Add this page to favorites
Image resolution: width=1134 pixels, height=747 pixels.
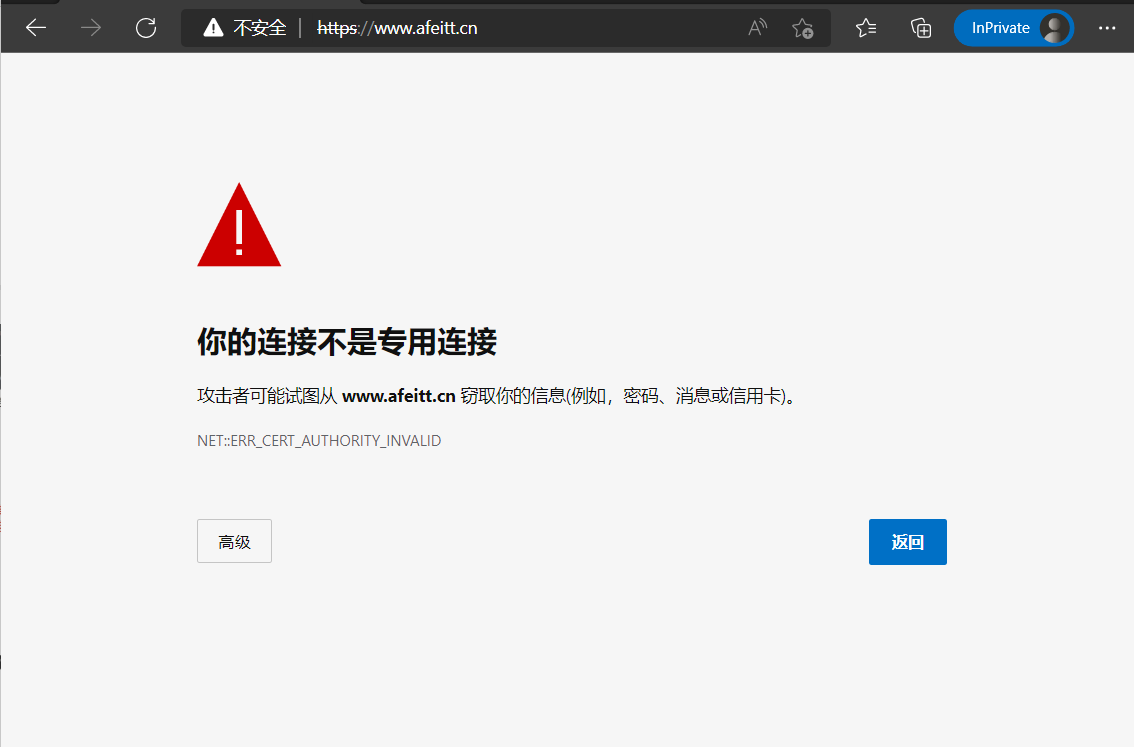coord(802,28)
